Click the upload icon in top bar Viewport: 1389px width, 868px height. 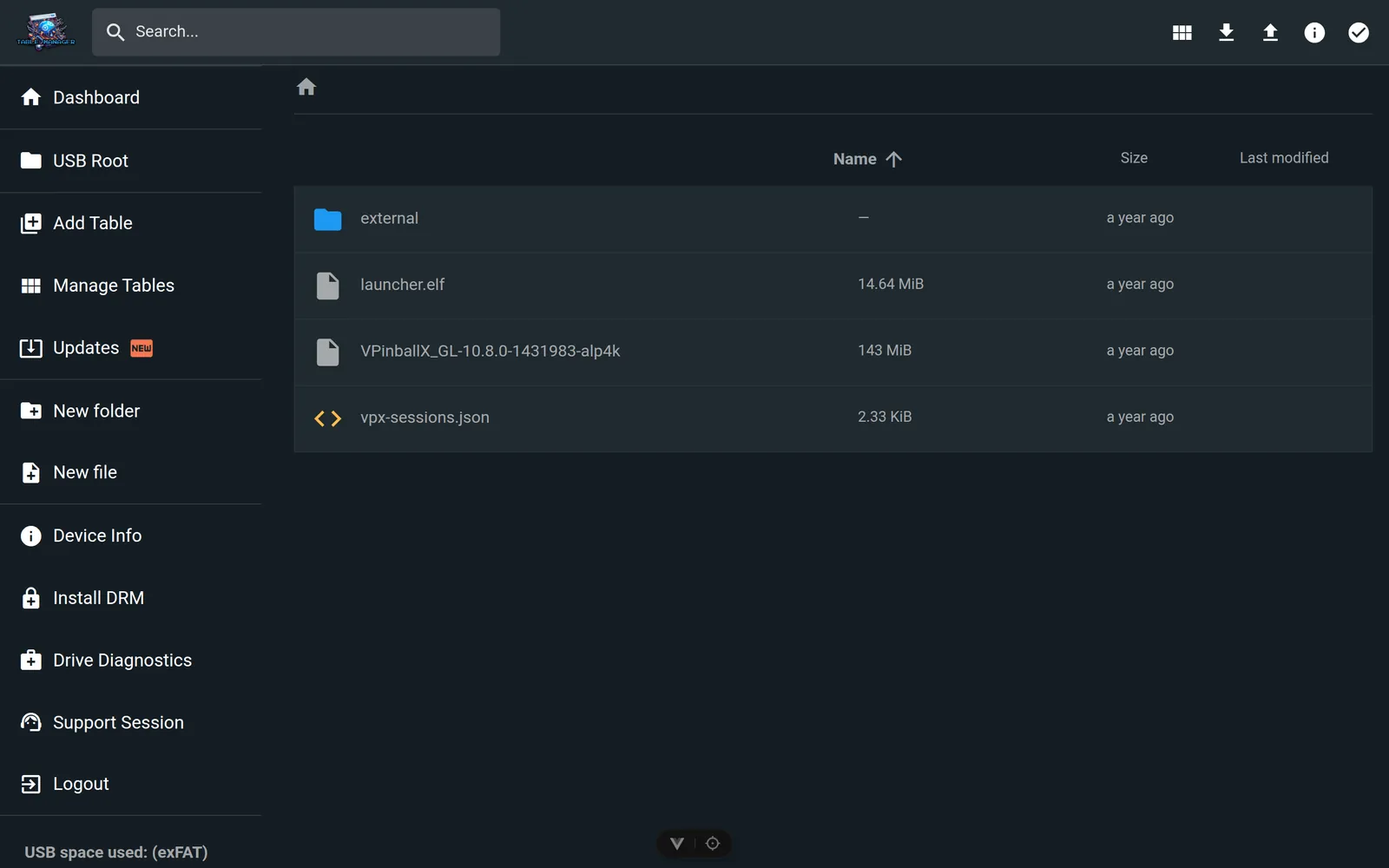click(1270, 33)
